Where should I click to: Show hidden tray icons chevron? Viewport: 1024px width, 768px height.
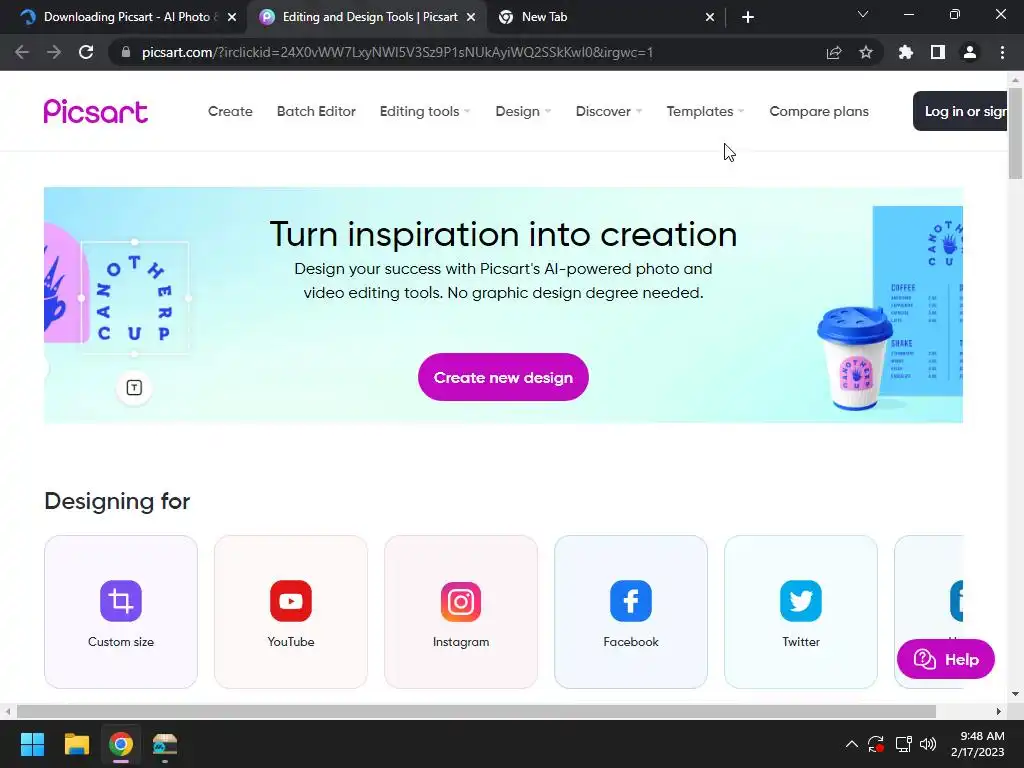pos(852,744)
